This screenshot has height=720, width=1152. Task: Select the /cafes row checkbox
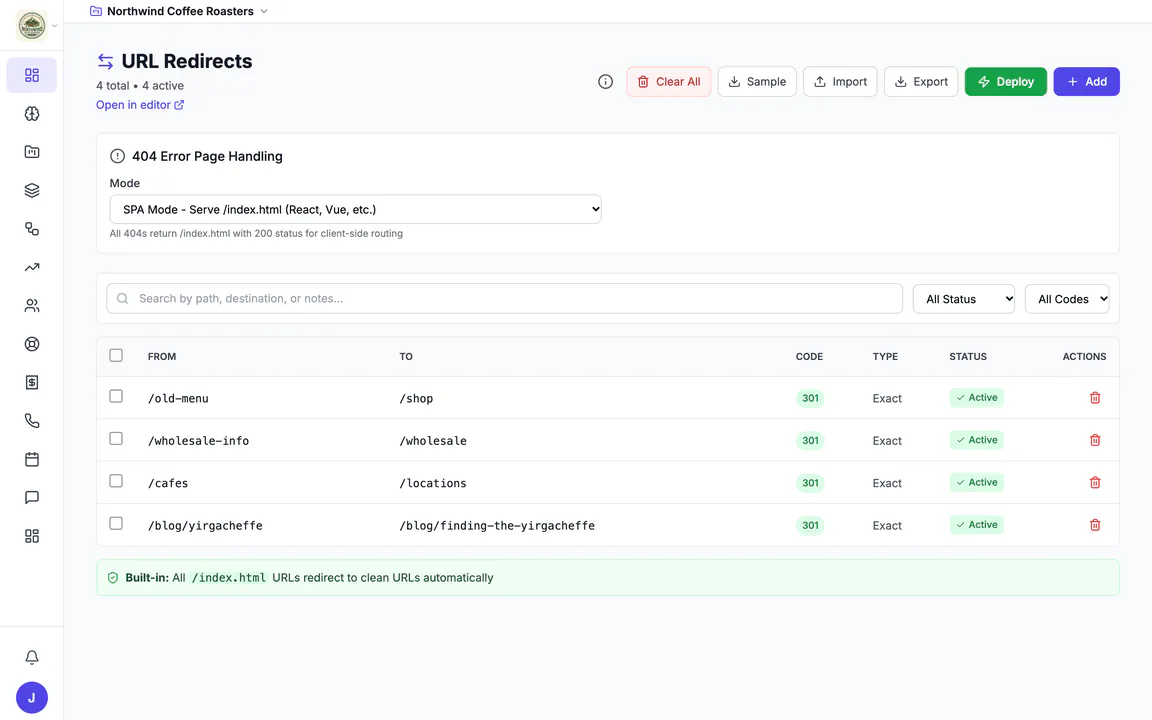116,480
